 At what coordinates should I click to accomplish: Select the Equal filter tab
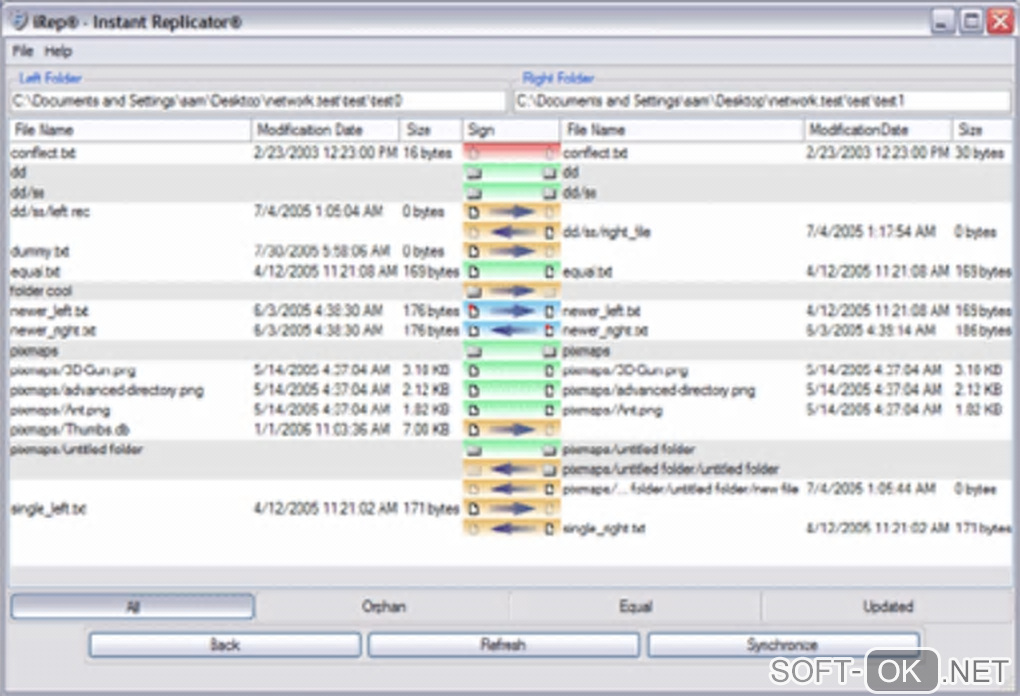point(636,607)
